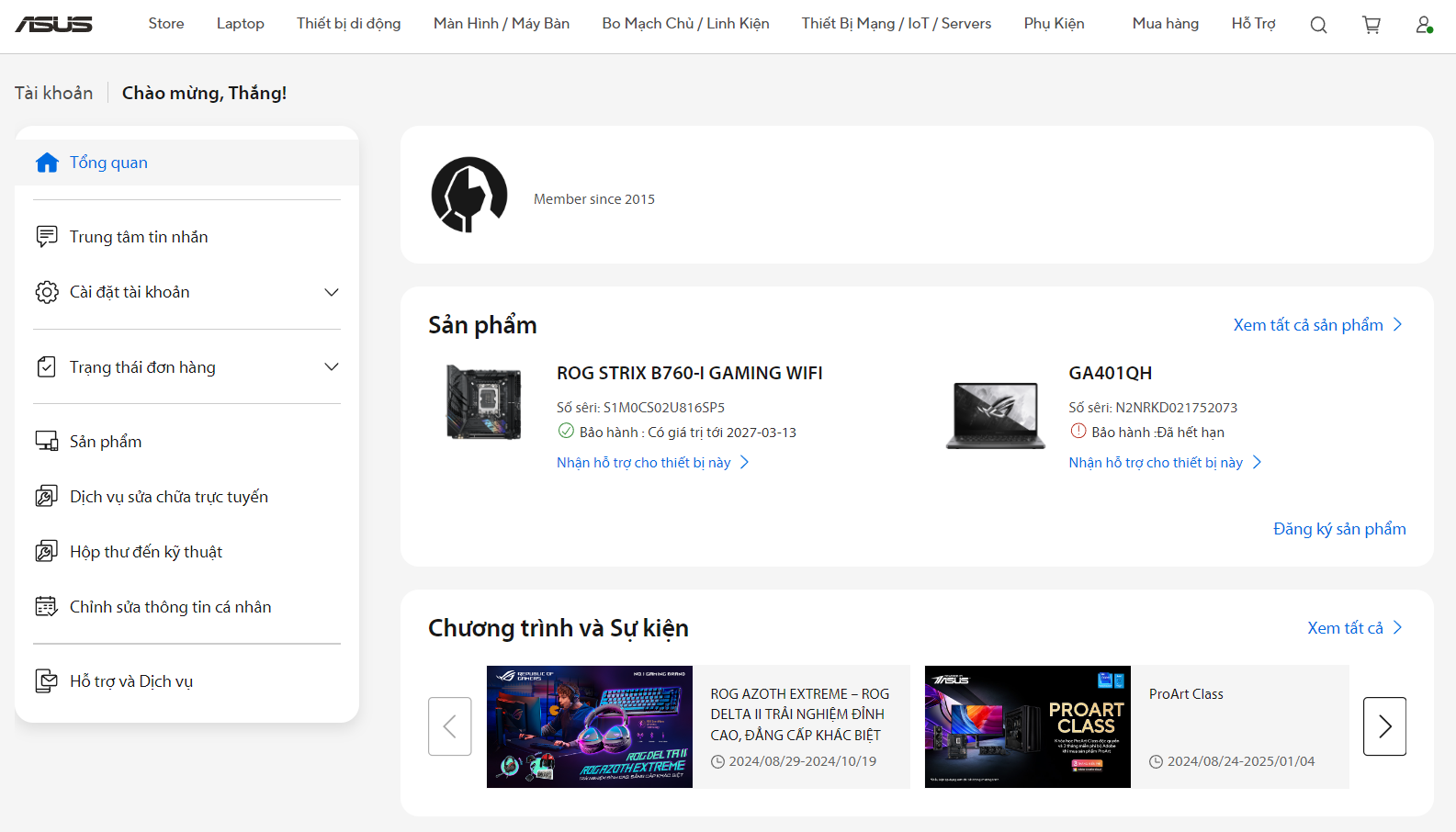
Task: Open the search magnifier icon
Action: pos(1318,25)
